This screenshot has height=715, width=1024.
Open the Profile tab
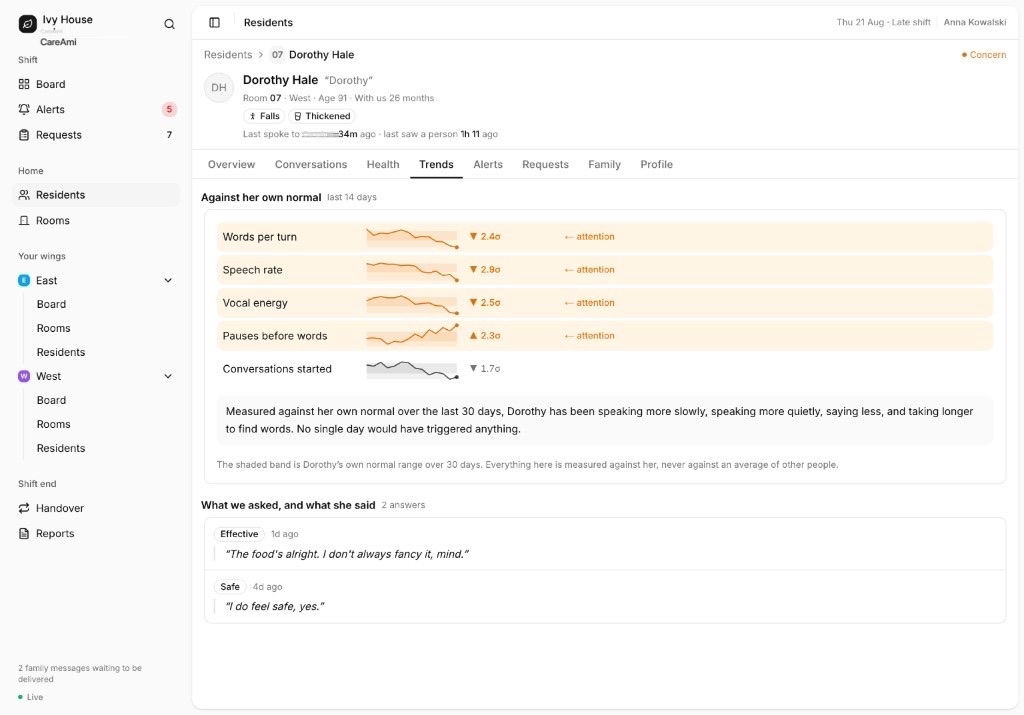pos(656,165)
